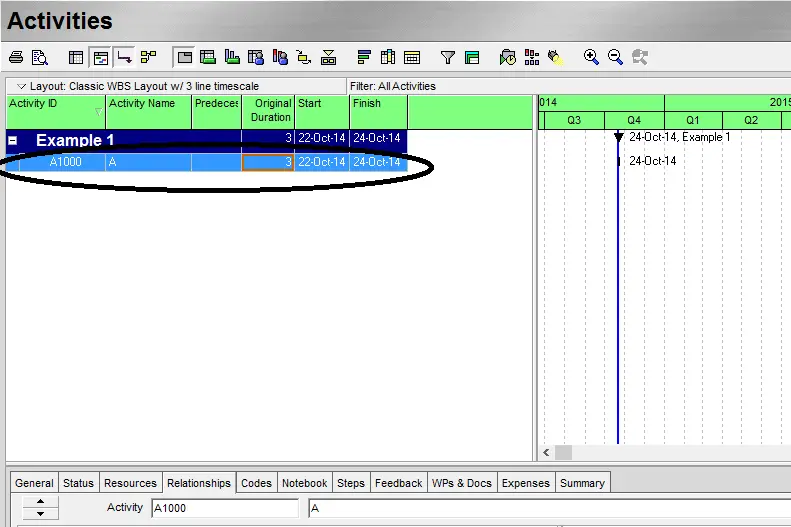Open the Trace Logic view
Viewport: 791px width, 527px height.
pos(304,57)
